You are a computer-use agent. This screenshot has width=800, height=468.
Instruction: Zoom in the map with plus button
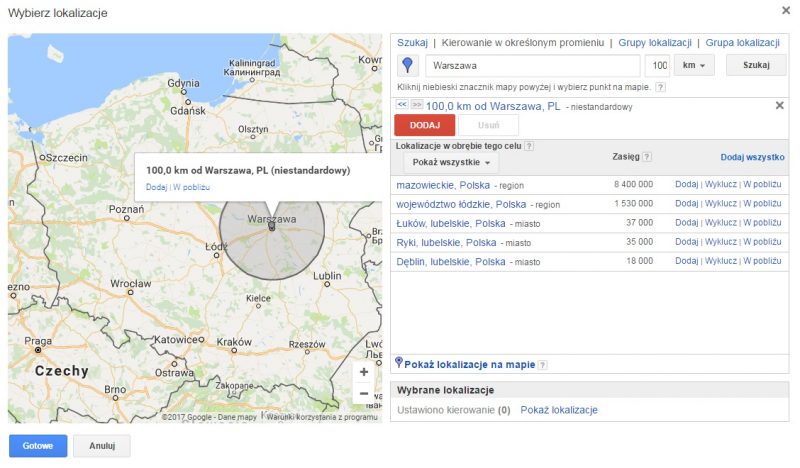point(364,372)
